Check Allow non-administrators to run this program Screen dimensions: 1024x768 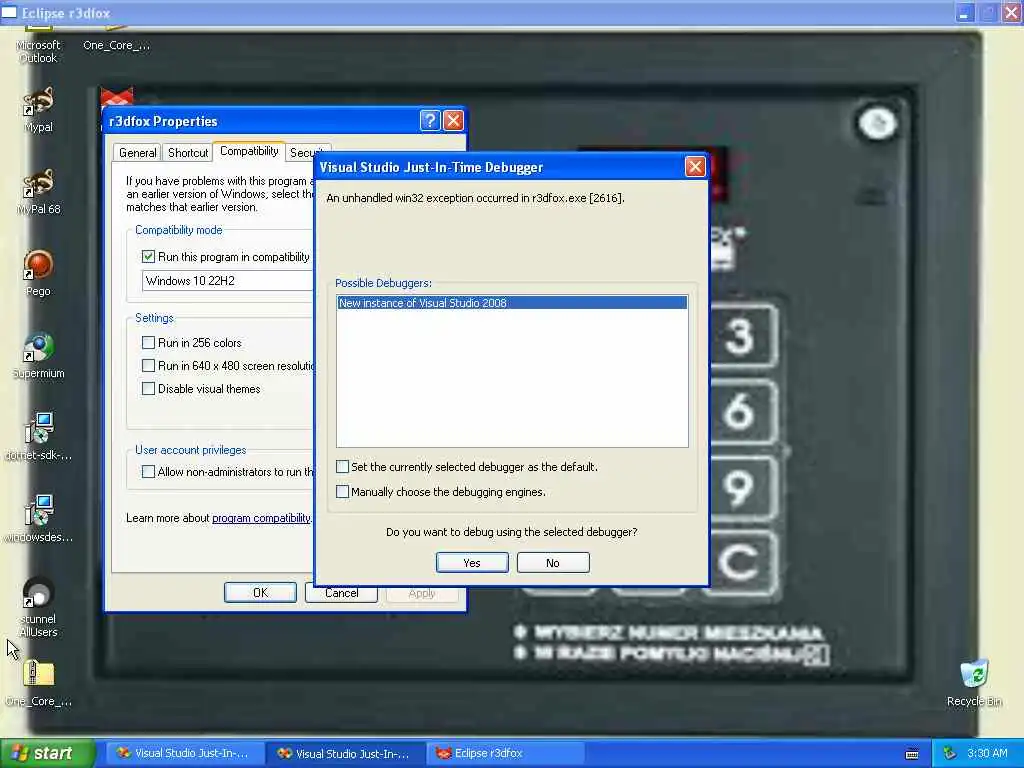point(148,472)
